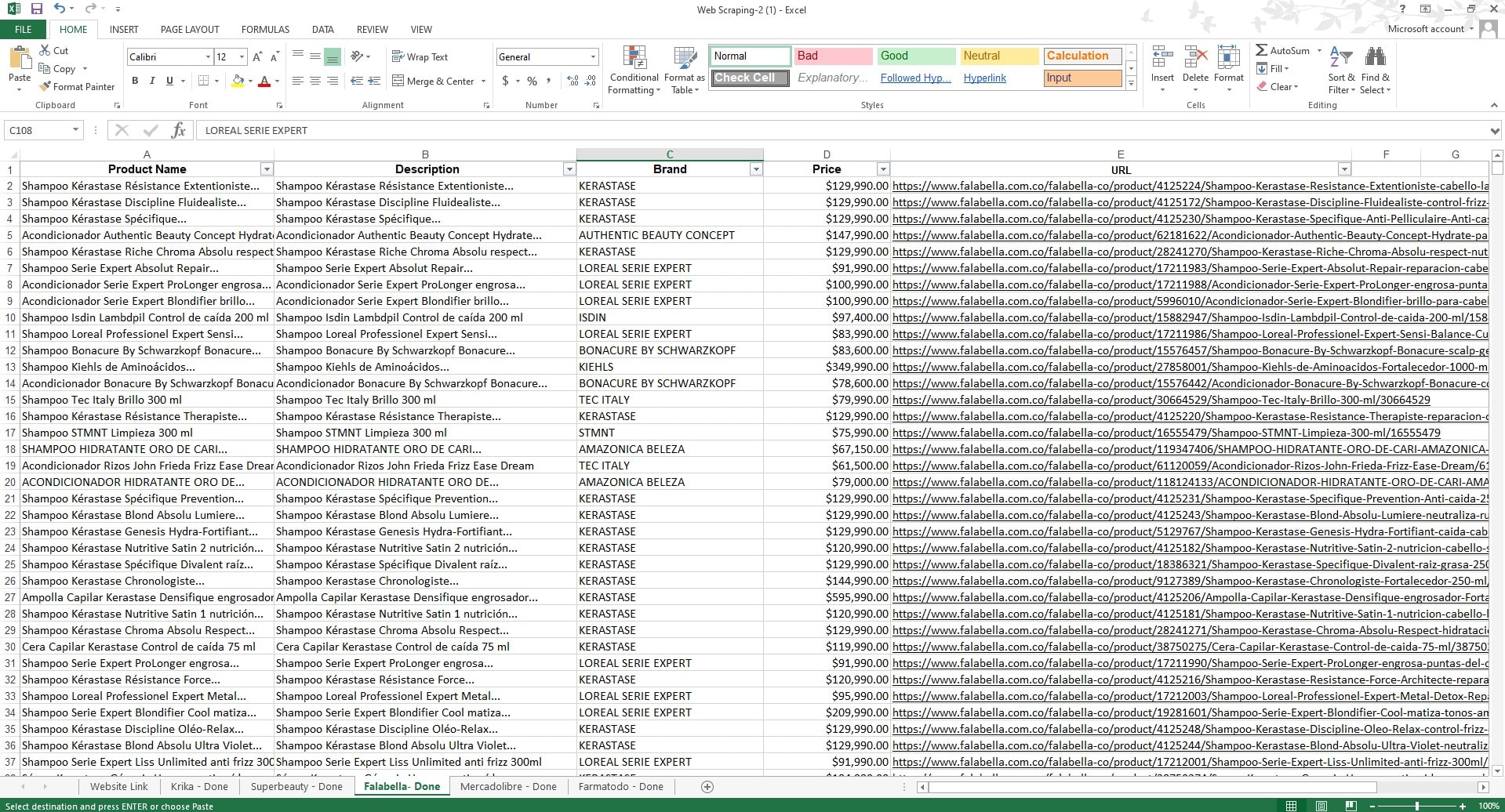Click the Wrap Text button

420,56
